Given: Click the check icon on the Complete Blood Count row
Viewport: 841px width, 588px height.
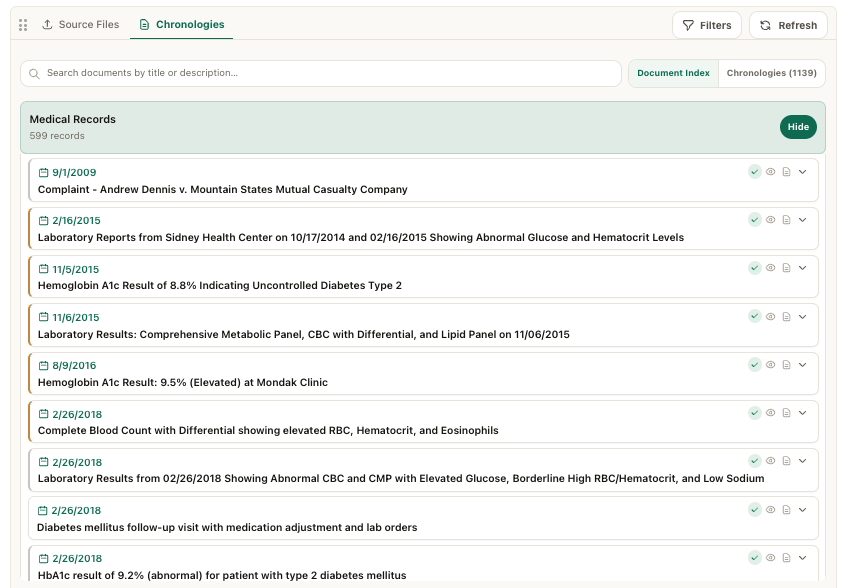Looking at the screenshot, I should (755, 413).
